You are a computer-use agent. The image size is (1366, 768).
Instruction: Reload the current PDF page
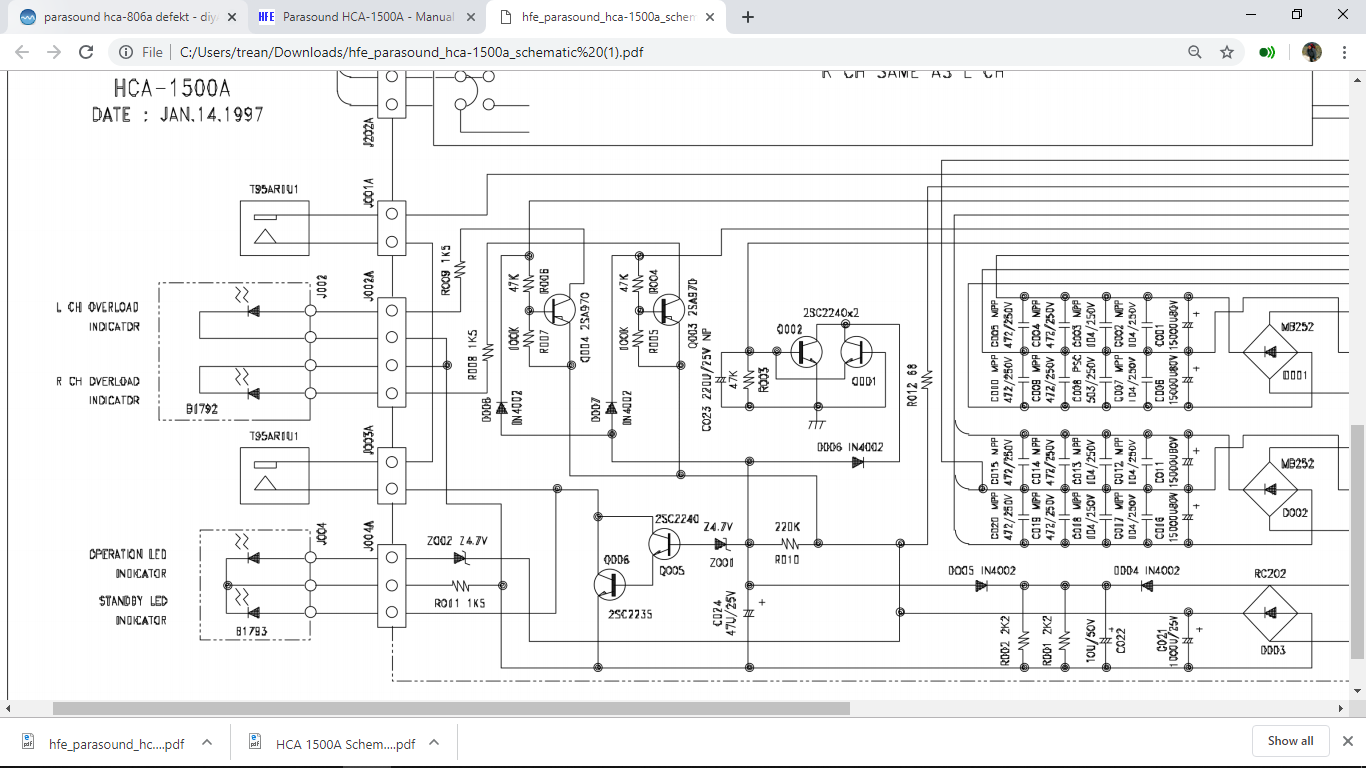point(86,52)
